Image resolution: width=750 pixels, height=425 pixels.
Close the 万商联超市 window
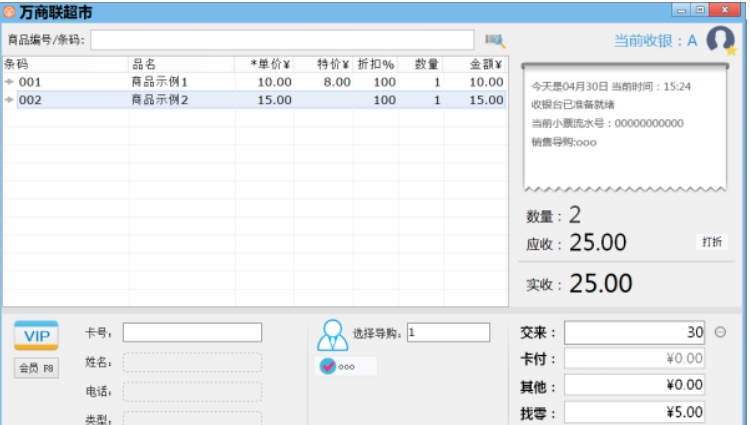(x=725, y=10)
